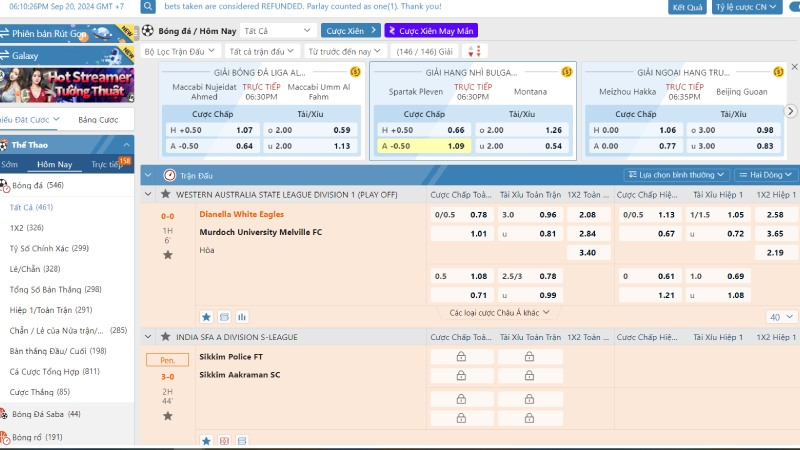Open statistics chart icon for Dianella match
This screenshot has width=800, height=450.
pyautogui.click(x=242, y=316)
